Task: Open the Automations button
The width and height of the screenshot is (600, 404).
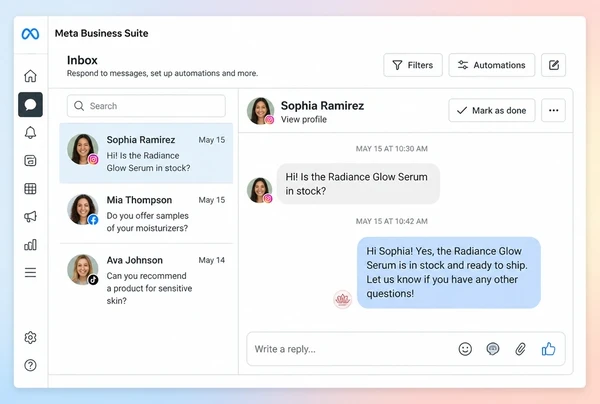Action: [492, 65]
